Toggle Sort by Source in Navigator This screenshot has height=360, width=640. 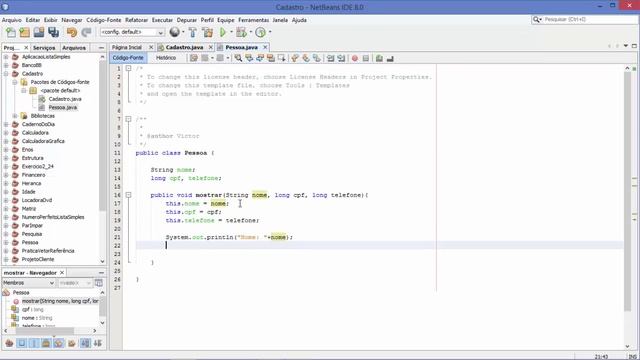(98, 343)
